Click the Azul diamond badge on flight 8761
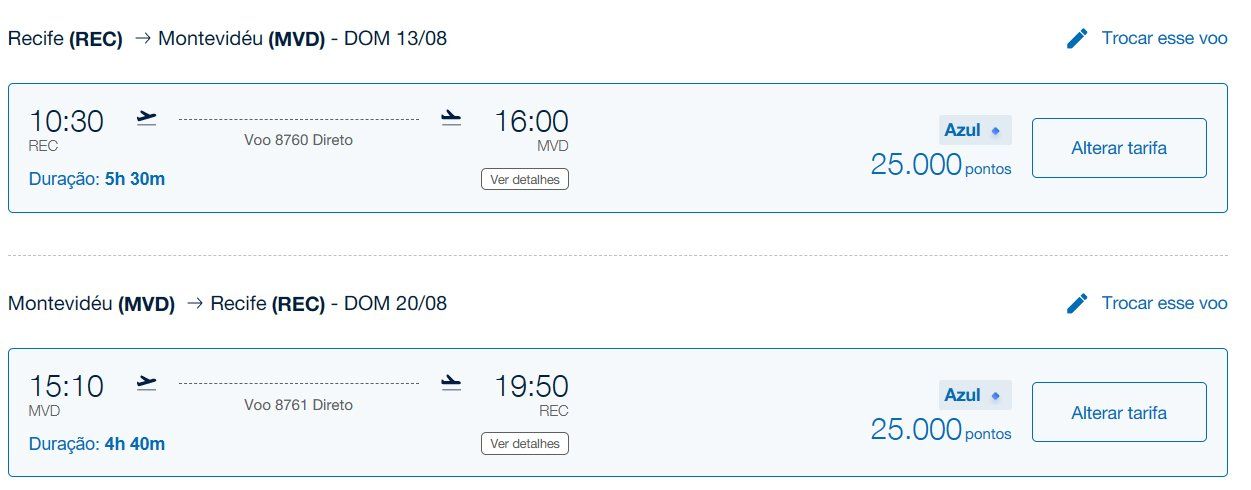The image size is (1251, 490). tap(975, 395)
